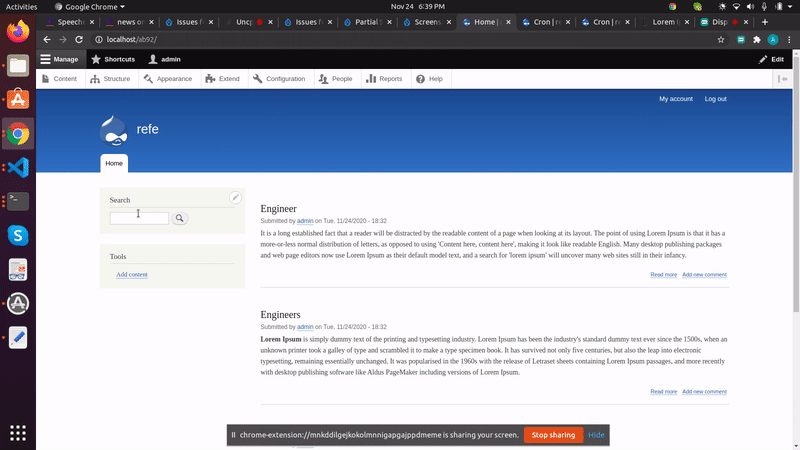
Task: Bookmark this page with the star icon
Action: pyautogui.click(x=721, y=39)
